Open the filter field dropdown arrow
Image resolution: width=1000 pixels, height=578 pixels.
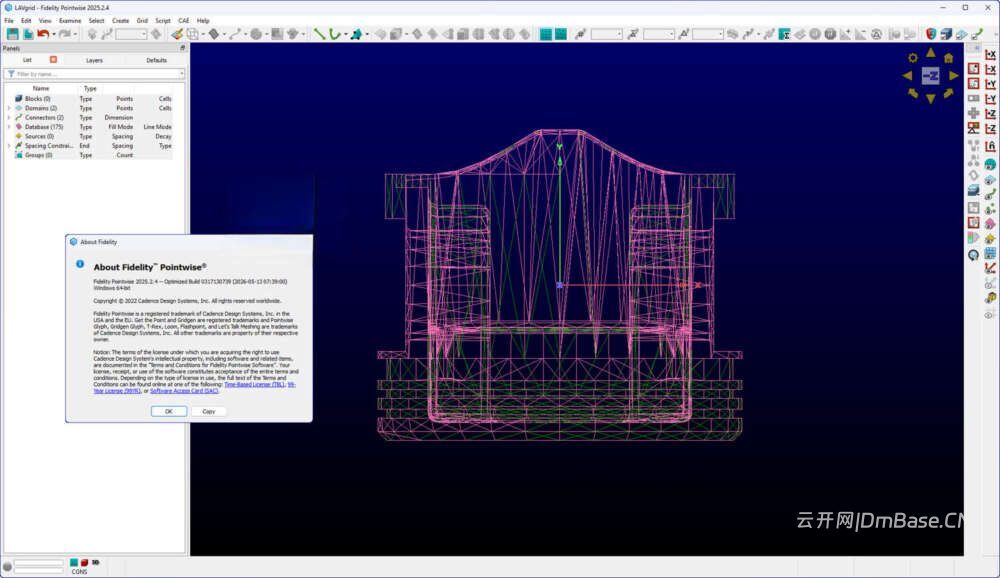182,74
